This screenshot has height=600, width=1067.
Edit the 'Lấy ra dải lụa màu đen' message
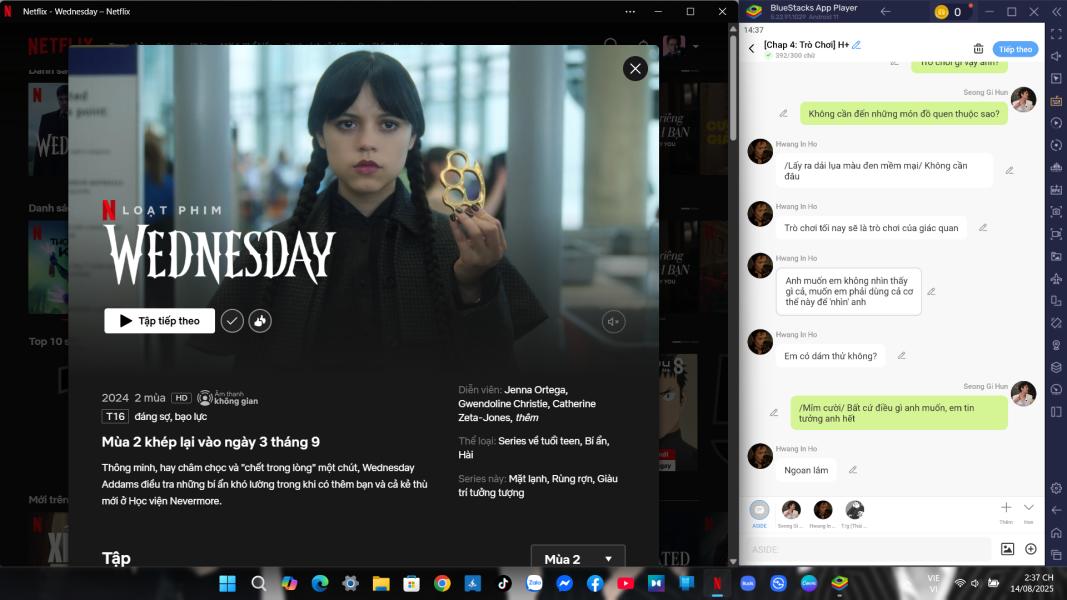tap(1009, 171)
